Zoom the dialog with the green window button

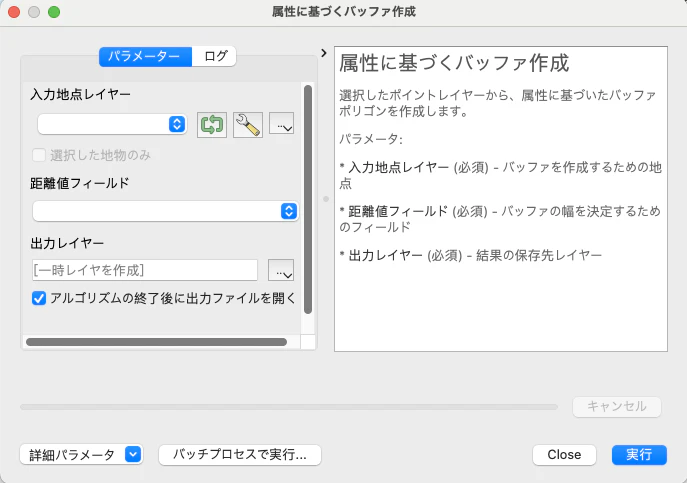pos(54,12)
